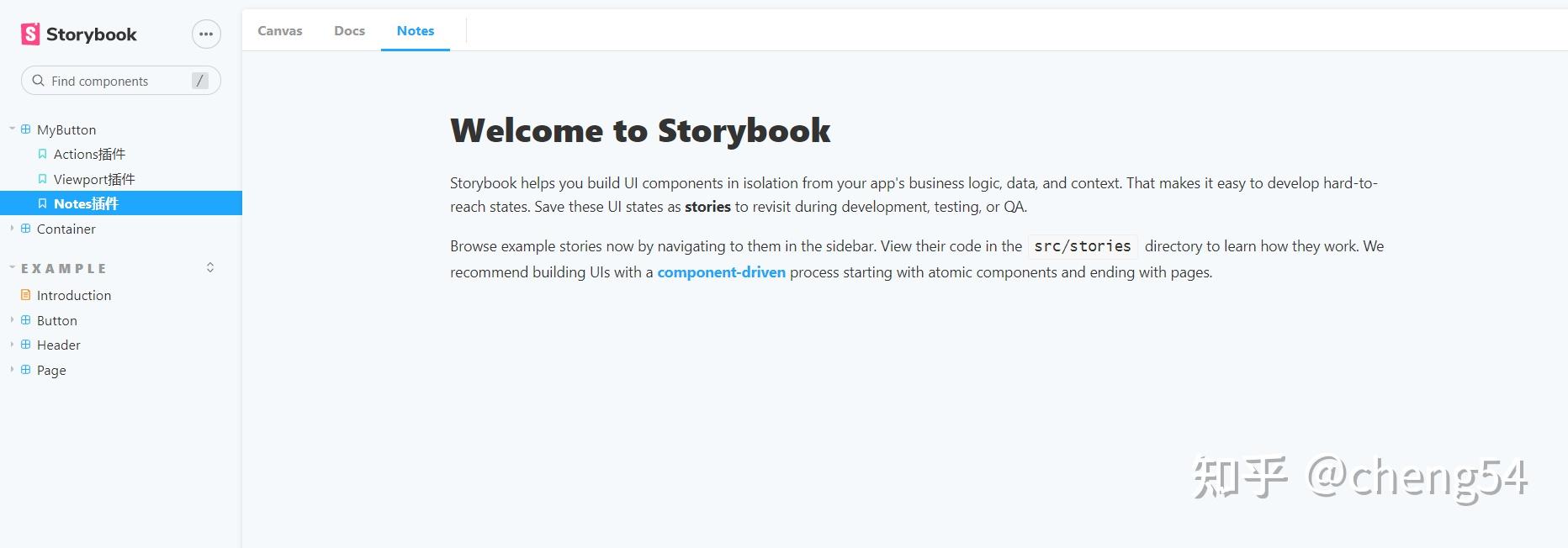Click the Header component grid icon
Image resolution: width=1568 pixels, height=548 pixels.
(x=25, y=345)
